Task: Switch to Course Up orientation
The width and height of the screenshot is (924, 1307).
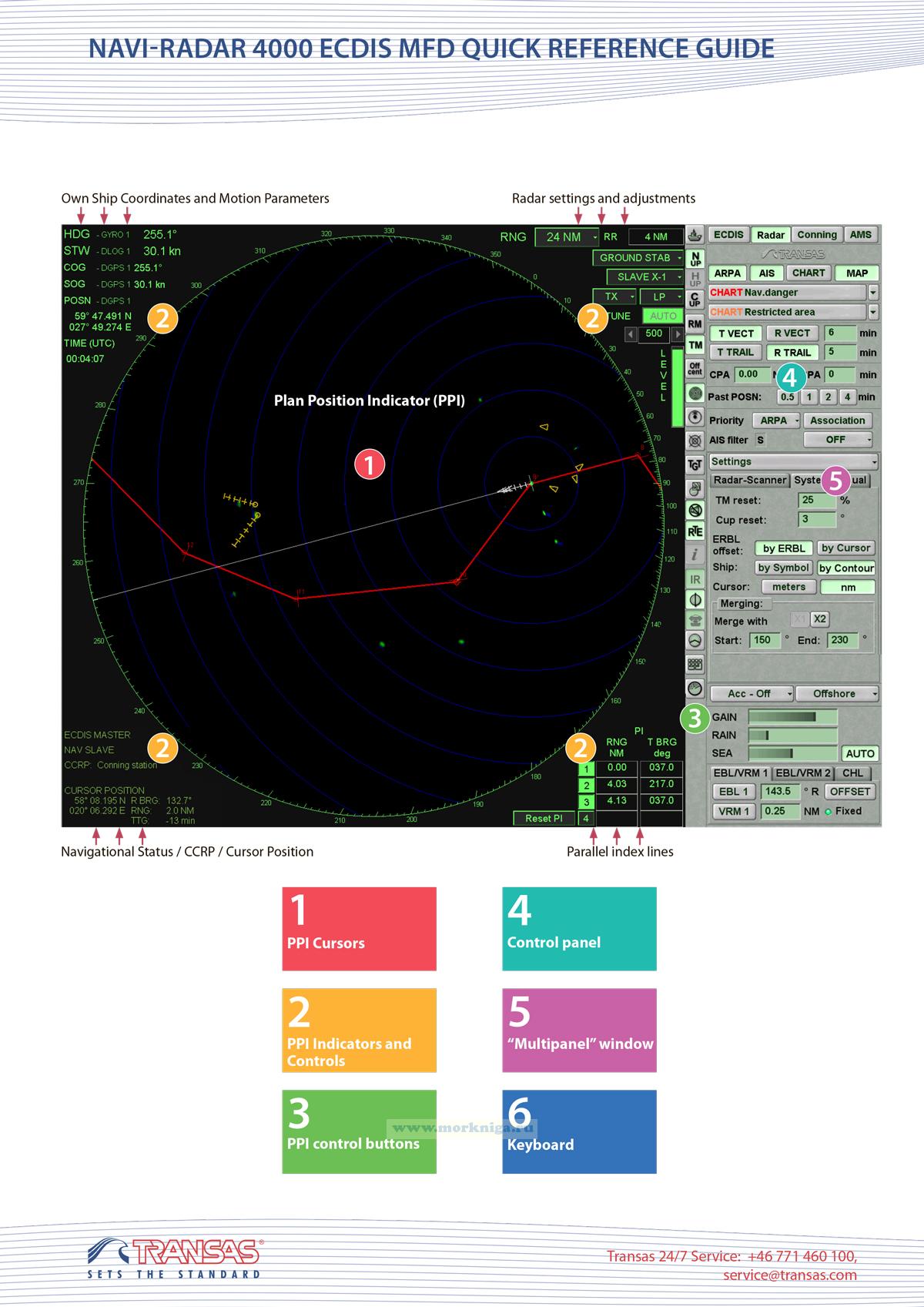Action: point(695,300)
